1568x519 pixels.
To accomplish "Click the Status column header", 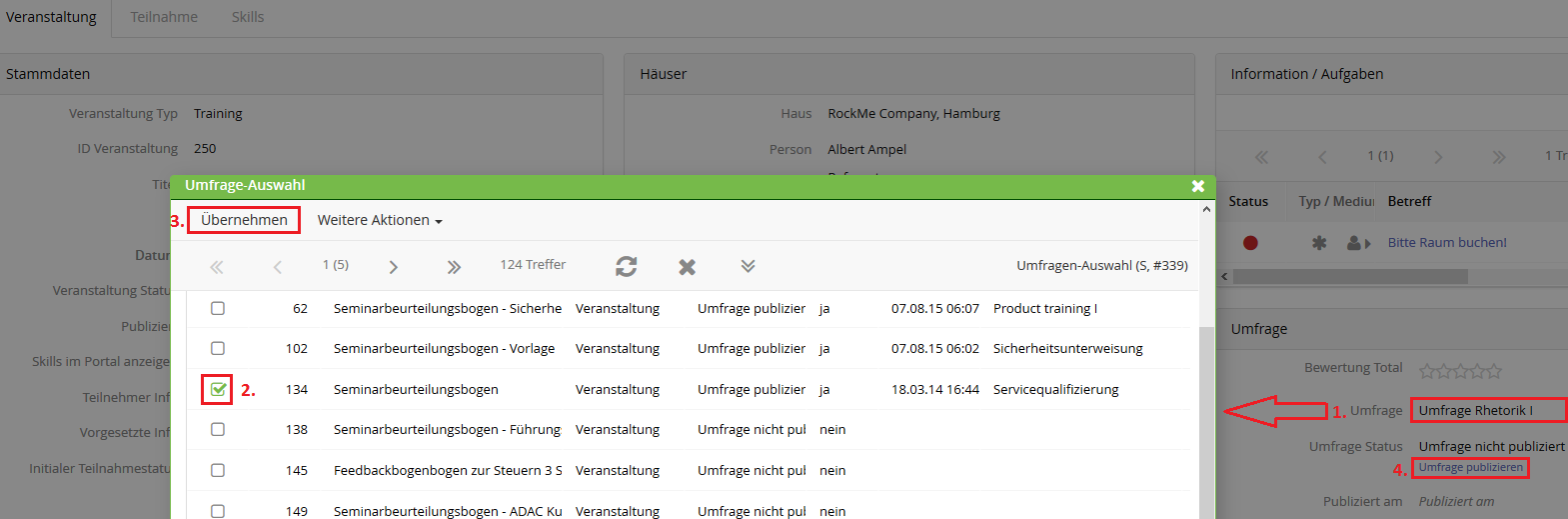I will point(1248,201).
